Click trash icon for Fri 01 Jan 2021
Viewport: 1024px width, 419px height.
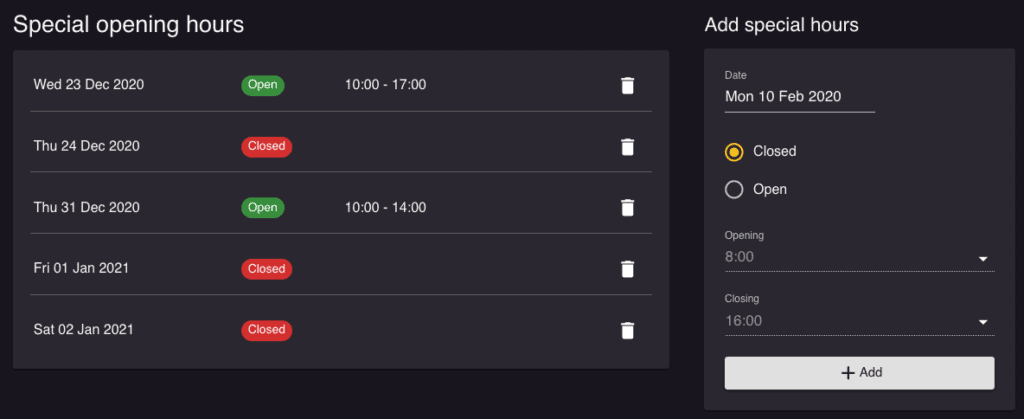click(627, 269)
